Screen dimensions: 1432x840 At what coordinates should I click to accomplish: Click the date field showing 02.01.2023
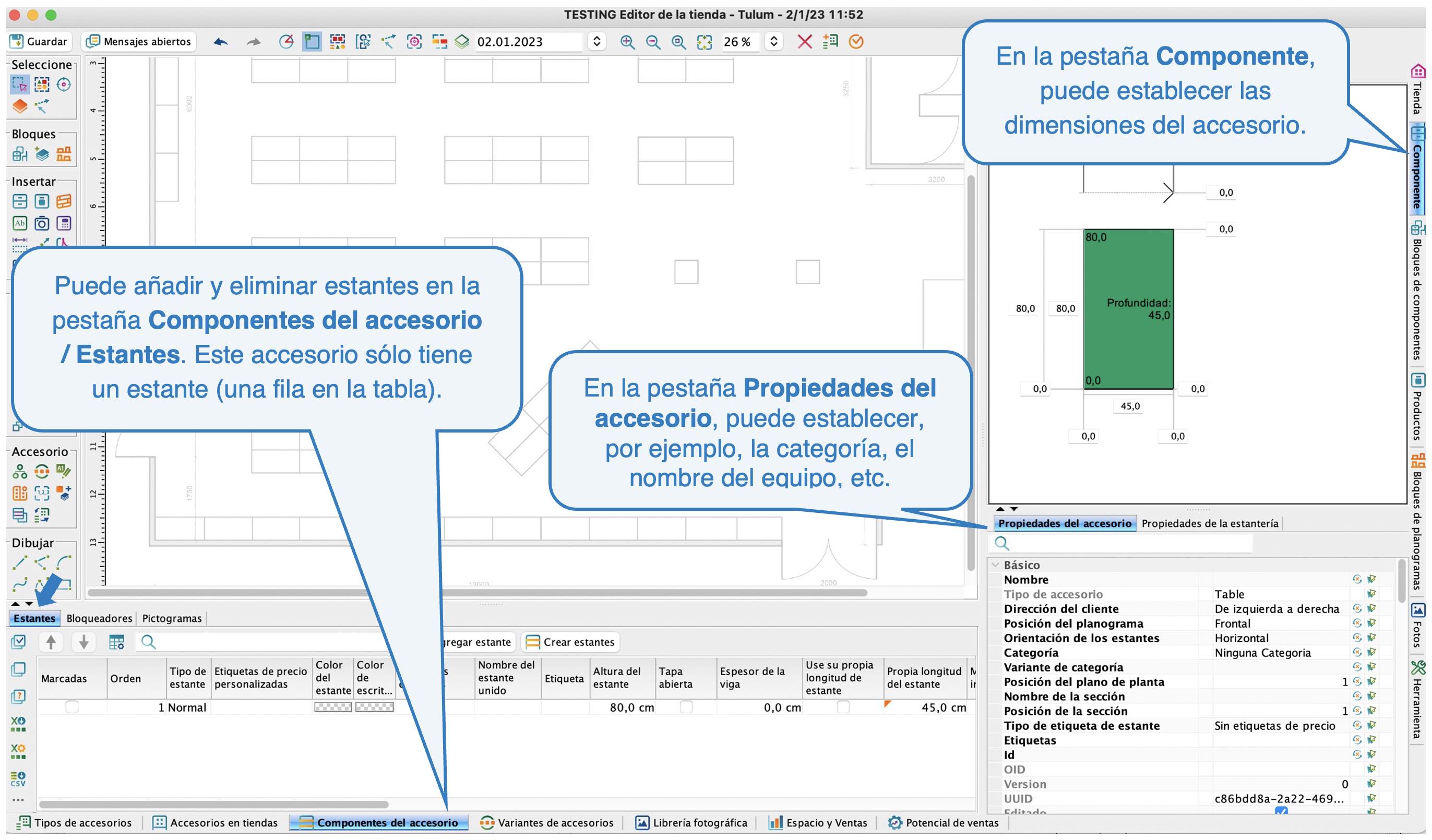pyautogui.click(x=529, y=41)
